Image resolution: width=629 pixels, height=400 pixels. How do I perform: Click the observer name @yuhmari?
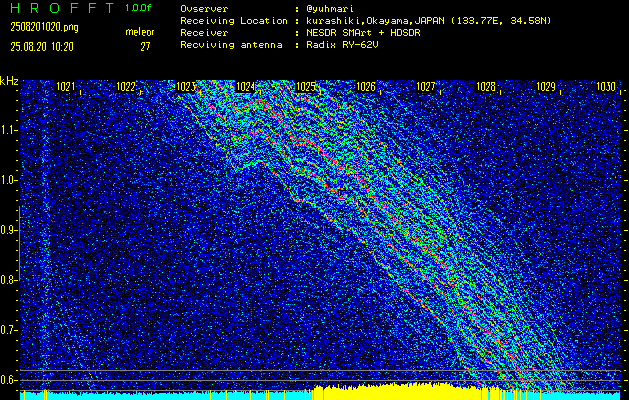329,9
